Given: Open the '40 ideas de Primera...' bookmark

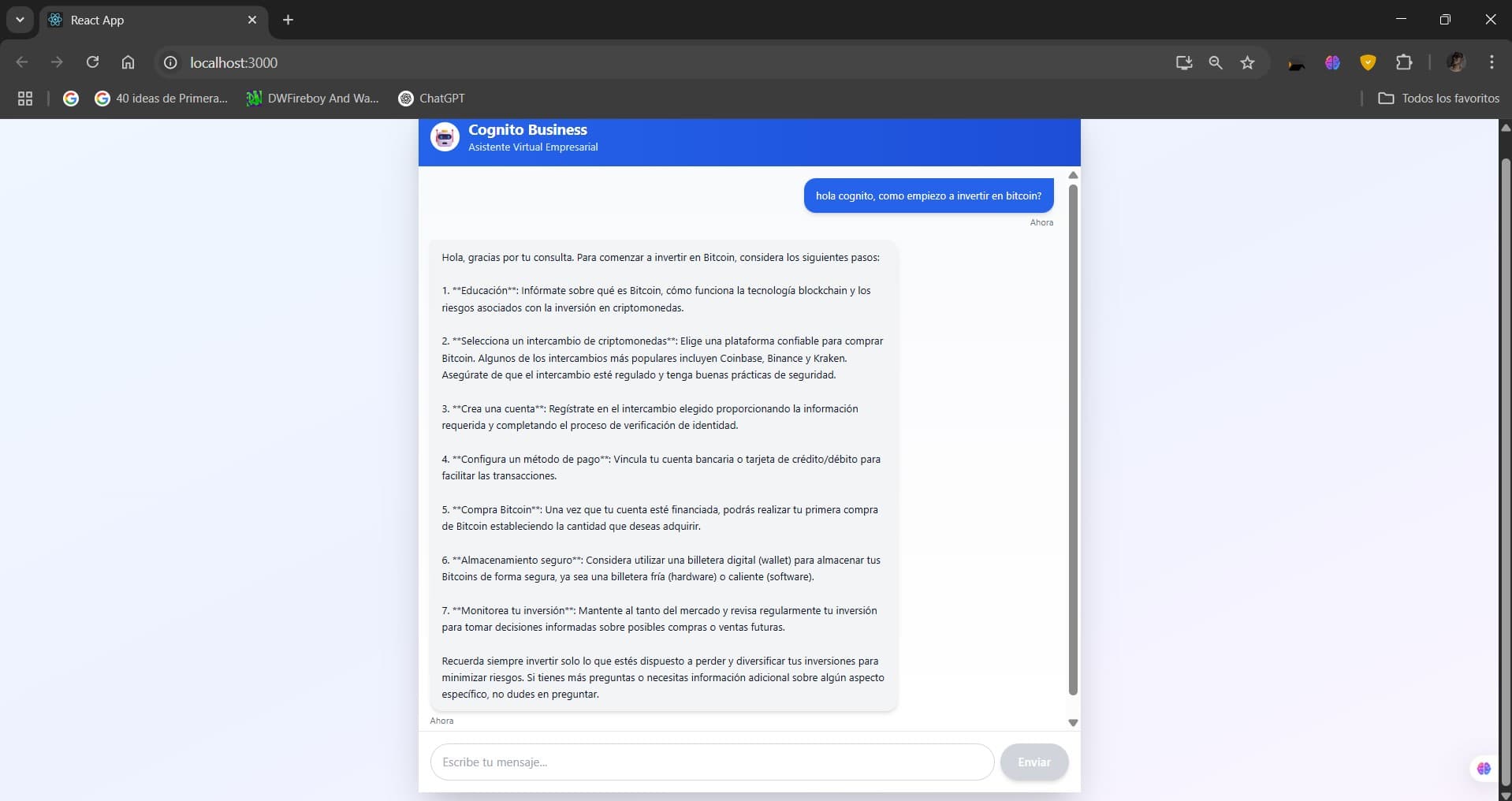Looking at the screenshot, I should tap(161, 99).
